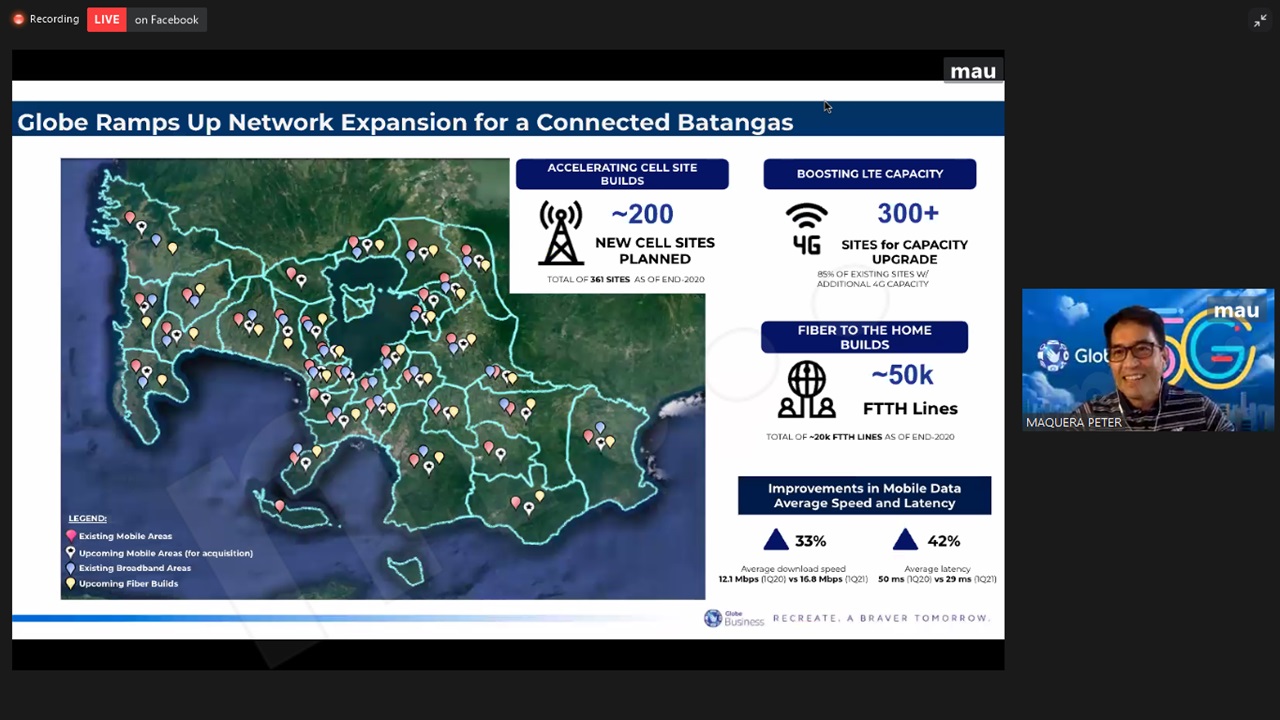Screen dimensions: 1280x720
Task: Click the 'SITES for CAPACITY UPGRADE' text
Action: coord(904,251)
